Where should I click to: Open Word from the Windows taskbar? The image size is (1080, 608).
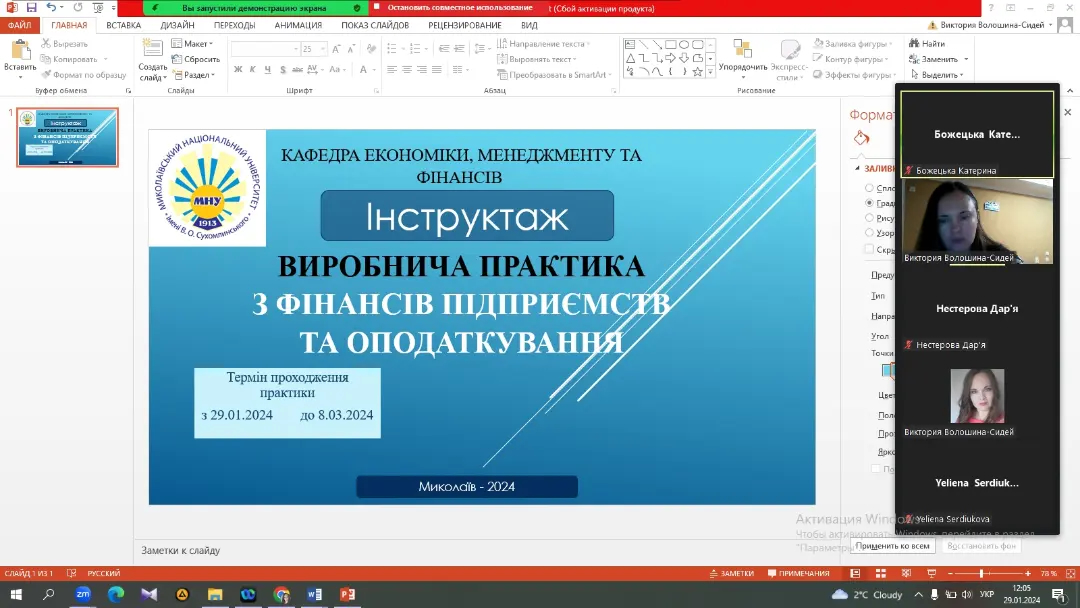[314, 594]
